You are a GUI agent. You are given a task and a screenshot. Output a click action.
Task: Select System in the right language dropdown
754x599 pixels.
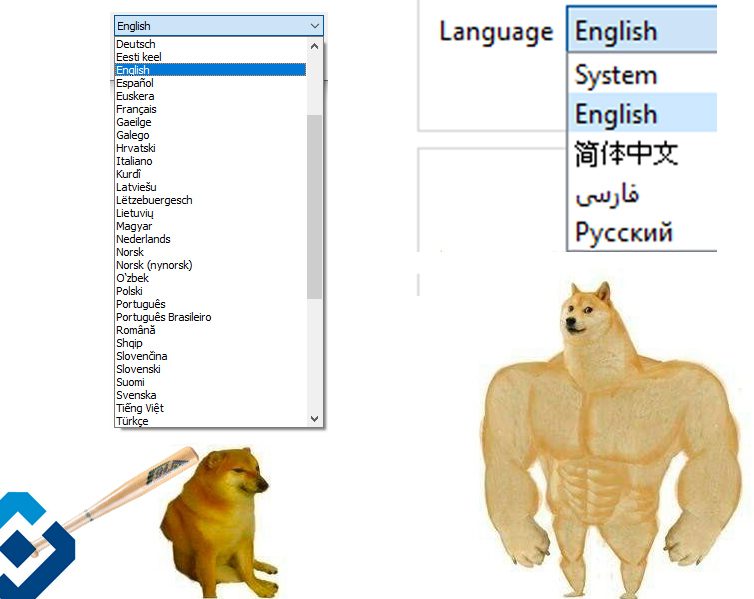[642, 75]
